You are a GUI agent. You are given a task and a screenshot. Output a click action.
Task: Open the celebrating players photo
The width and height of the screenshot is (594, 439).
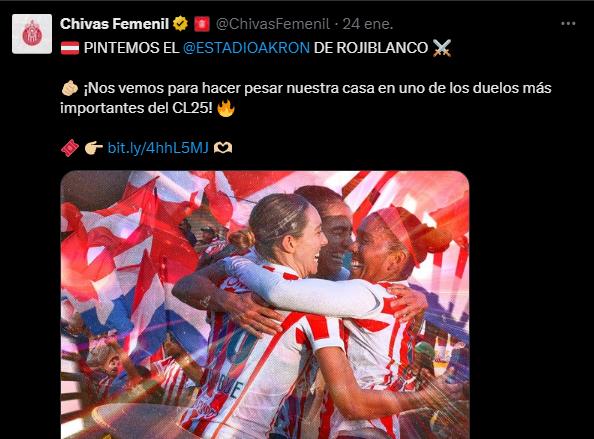pos(265,305)
